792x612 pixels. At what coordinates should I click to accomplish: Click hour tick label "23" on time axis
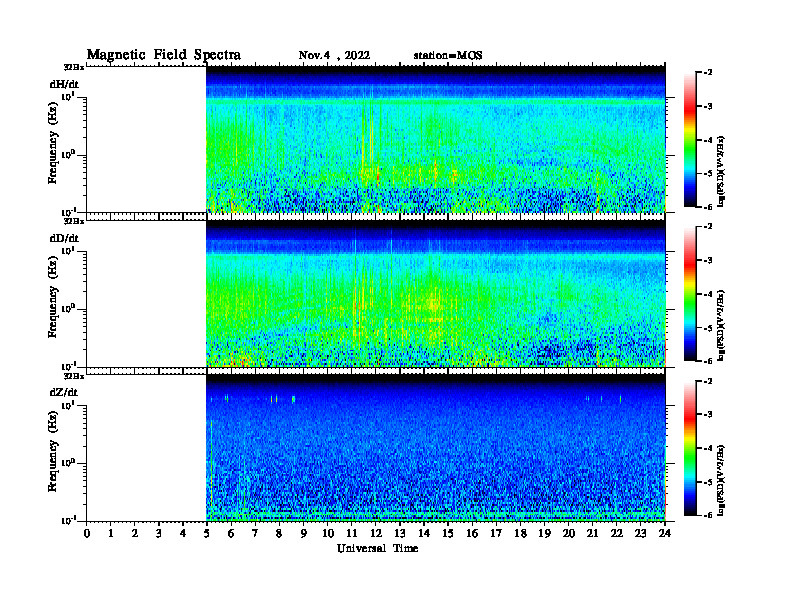[x=641, y=534]
